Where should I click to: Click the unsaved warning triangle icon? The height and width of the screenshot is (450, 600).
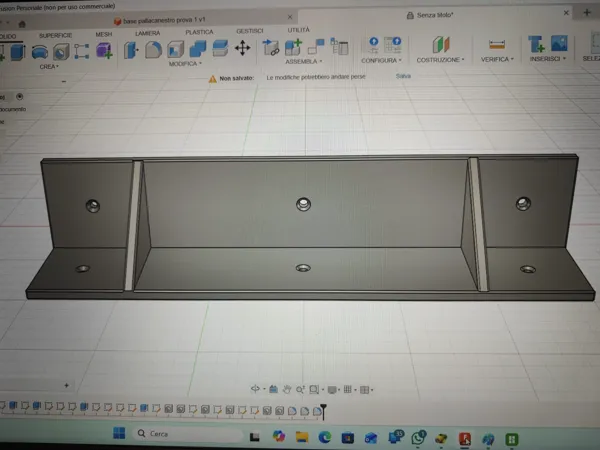click(x=213, y=79)
